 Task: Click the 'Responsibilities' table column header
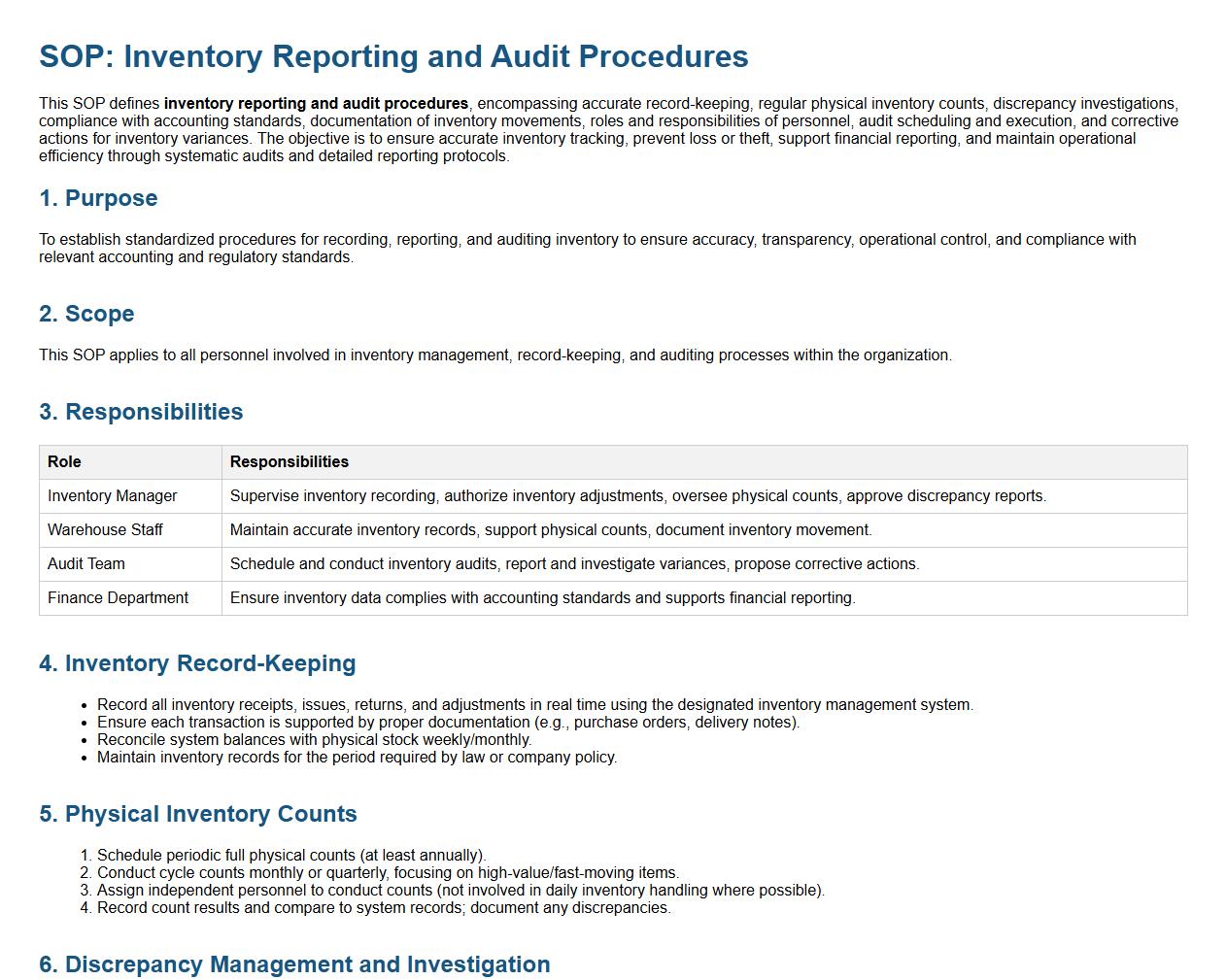tap(290, 462)
